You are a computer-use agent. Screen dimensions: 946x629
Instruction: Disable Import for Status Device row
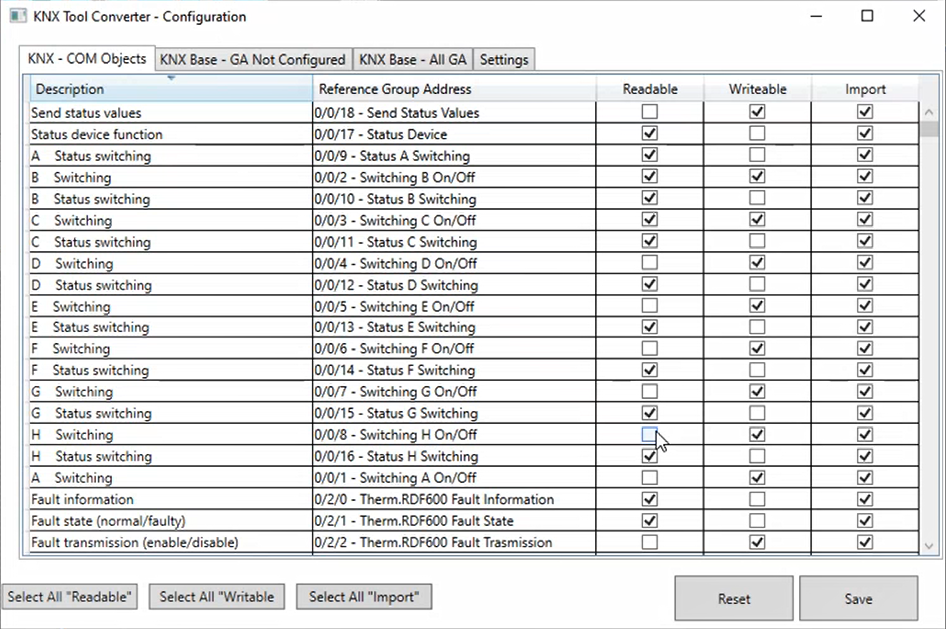click(865, 134)
